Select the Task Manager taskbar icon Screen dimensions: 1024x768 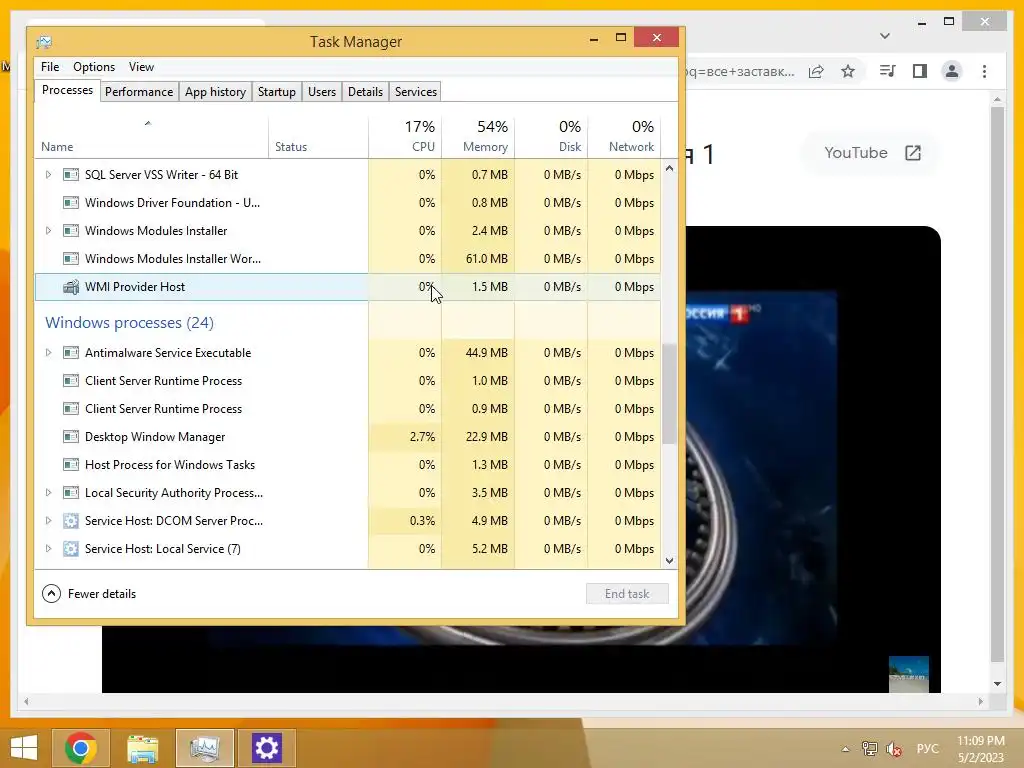point(204,748)
